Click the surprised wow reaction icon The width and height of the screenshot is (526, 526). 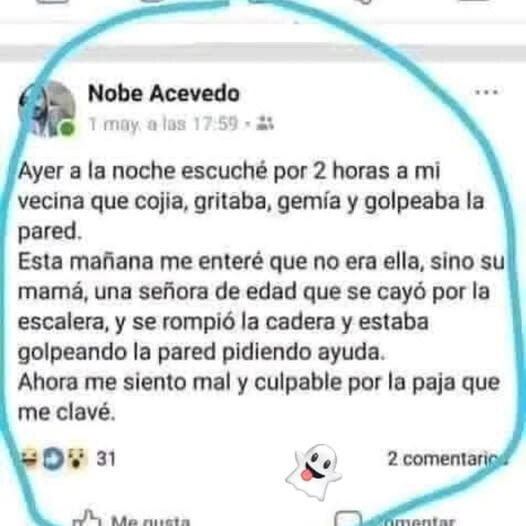click(77, 458)
